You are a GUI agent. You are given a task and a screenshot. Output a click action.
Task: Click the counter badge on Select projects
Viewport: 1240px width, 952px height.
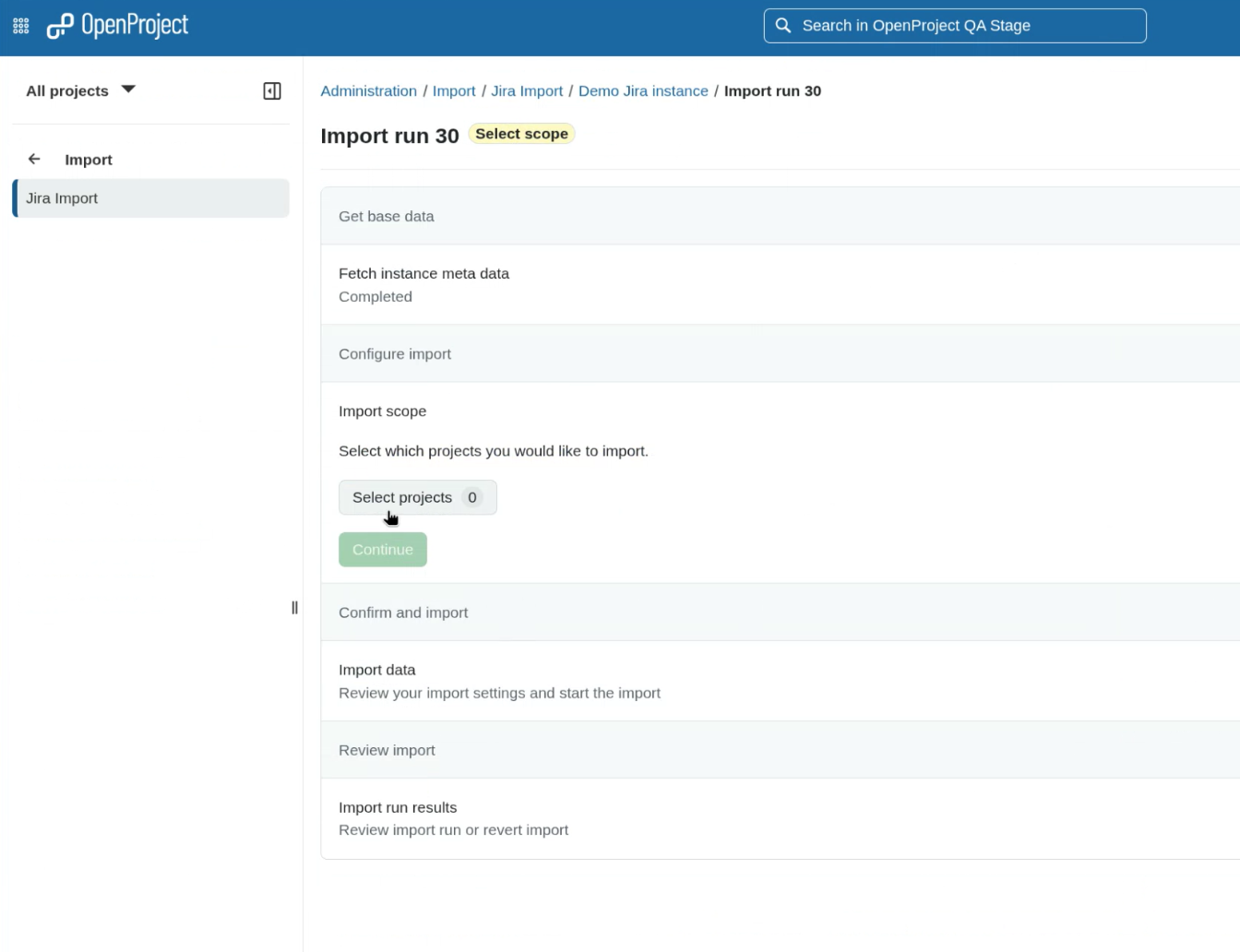(471, 497)
